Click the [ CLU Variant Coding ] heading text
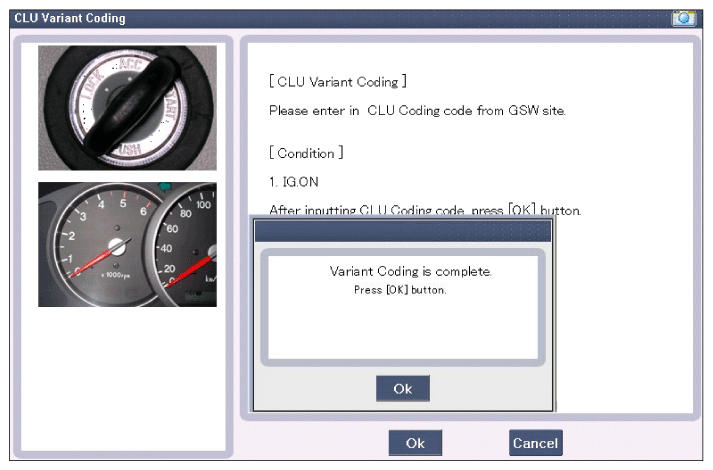Screen dimensions: 713x470 [337, 81]
